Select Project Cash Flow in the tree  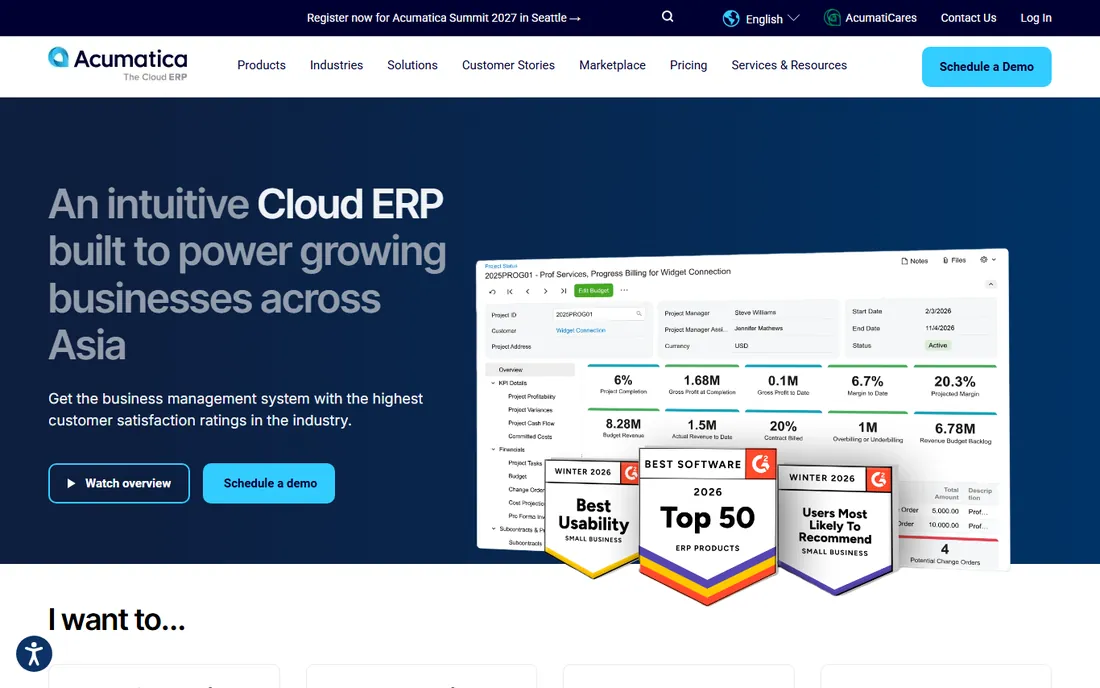(x=531, y=424)
